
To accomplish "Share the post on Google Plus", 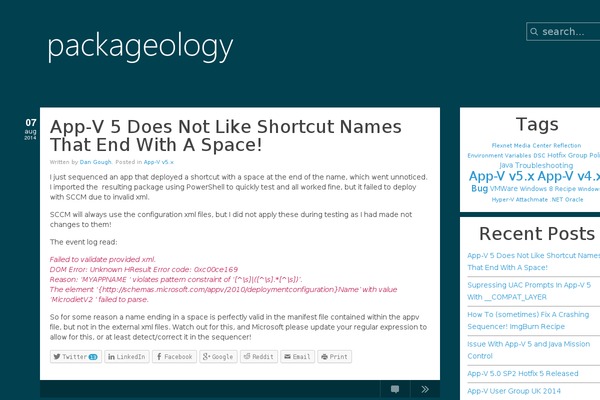I will [218, 356].
